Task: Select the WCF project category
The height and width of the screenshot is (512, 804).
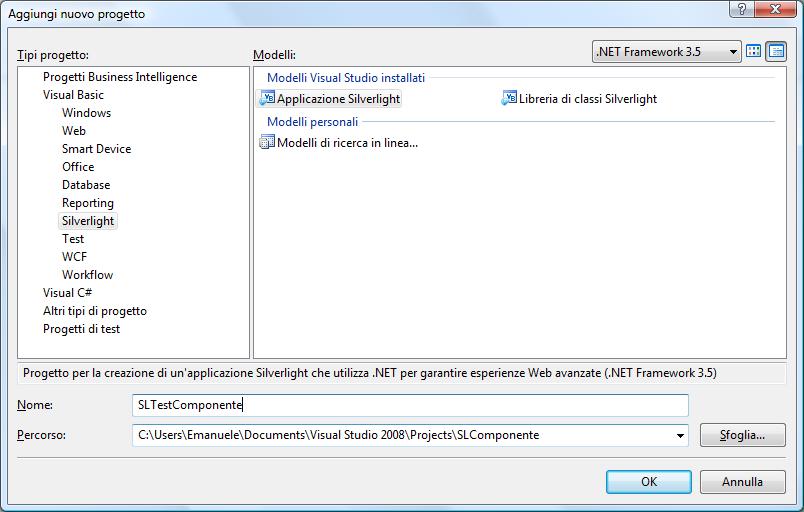Action: click(74, 257)
